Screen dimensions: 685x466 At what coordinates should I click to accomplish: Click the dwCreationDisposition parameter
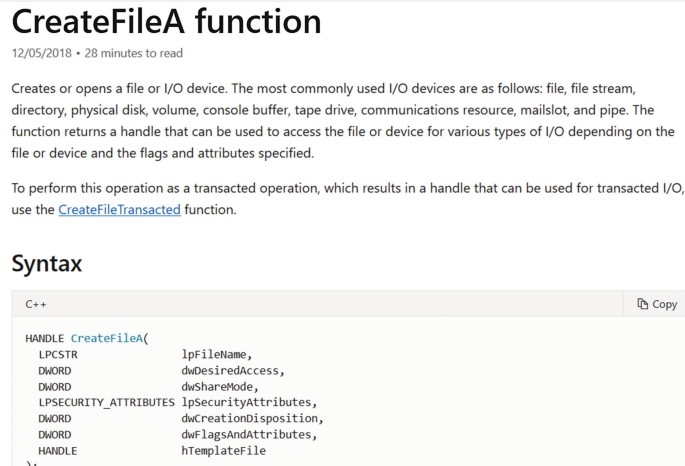[249, 418]
